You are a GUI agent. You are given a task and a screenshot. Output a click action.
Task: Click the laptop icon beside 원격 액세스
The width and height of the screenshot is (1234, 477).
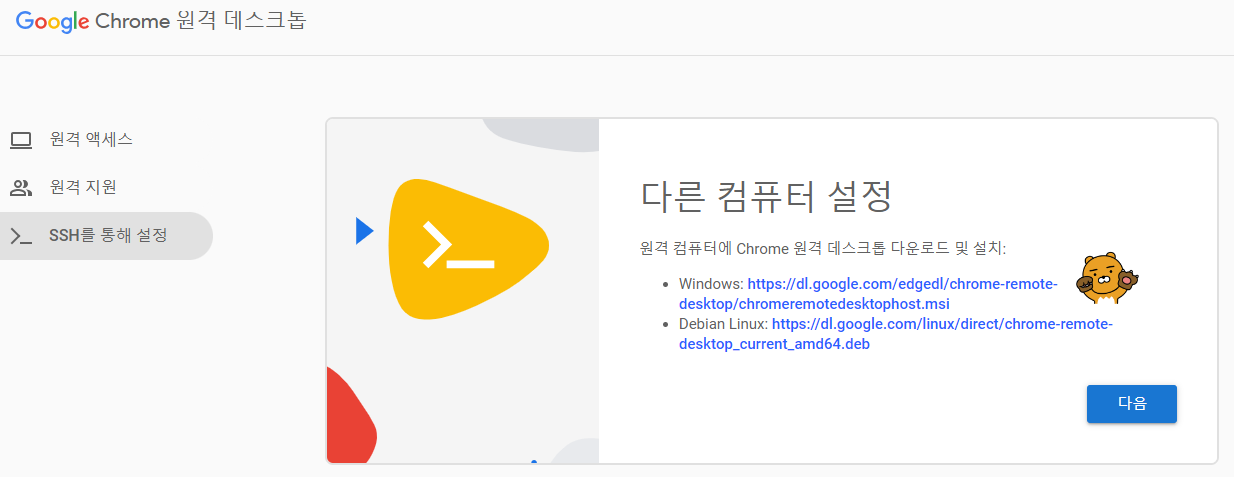tap(21, 140)
